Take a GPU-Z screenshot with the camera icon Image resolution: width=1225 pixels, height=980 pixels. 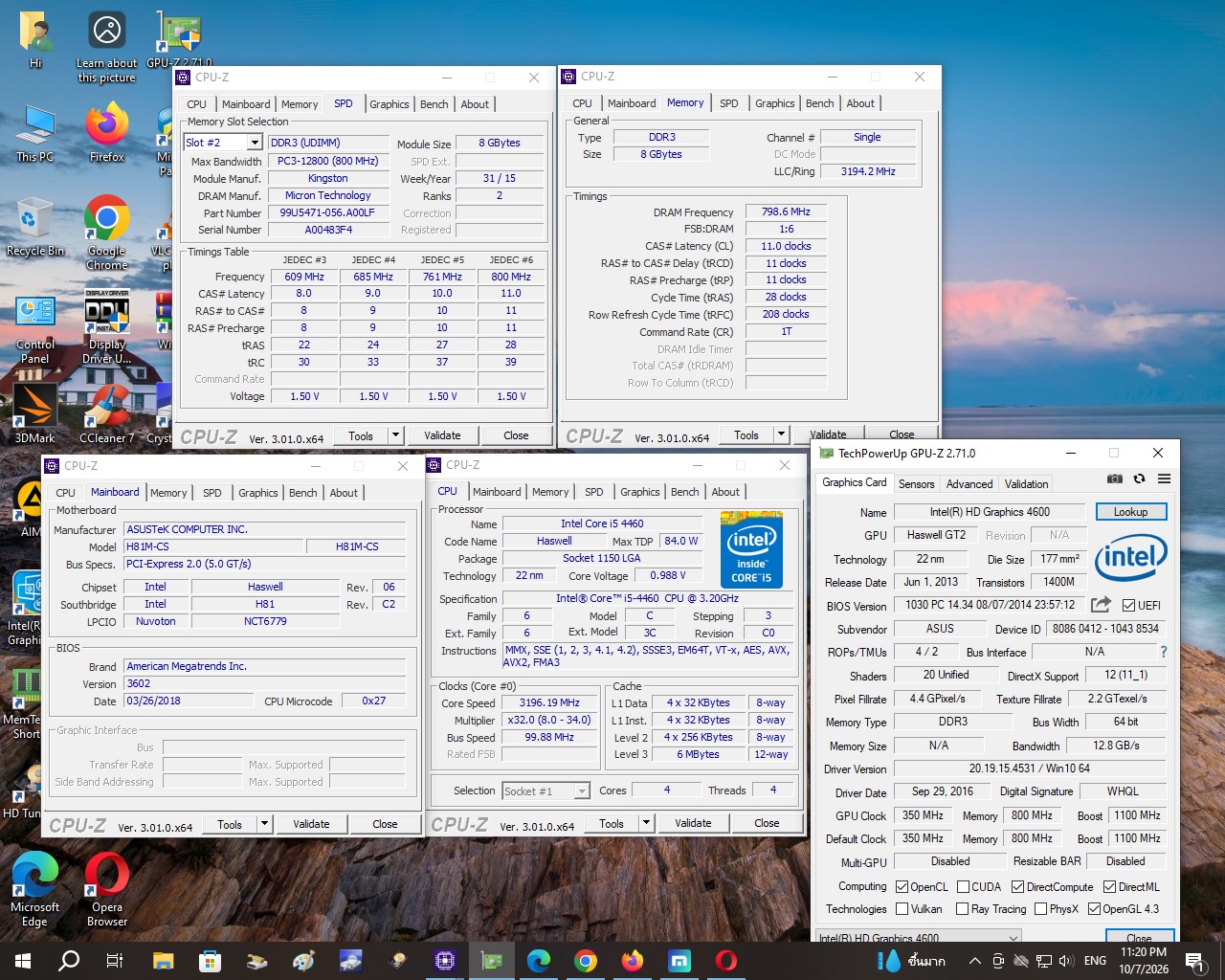point(1114,479)
